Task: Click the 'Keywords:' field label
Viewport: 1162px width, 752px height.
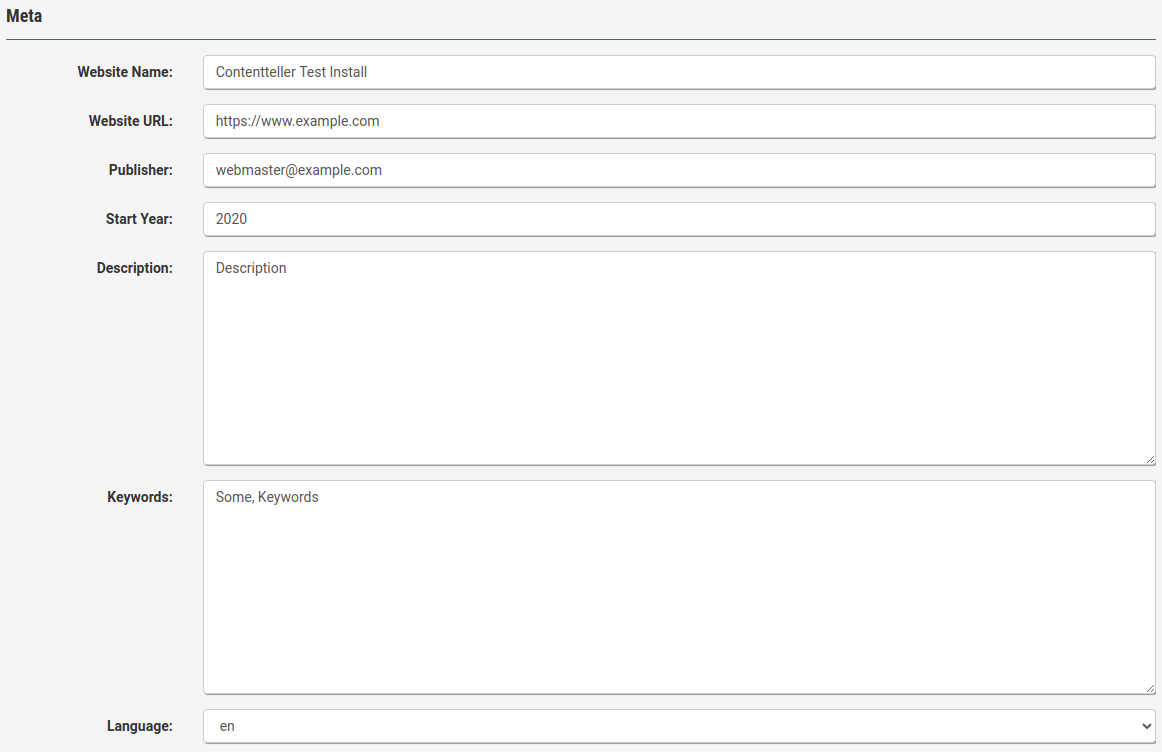Action: pos(140,497)
